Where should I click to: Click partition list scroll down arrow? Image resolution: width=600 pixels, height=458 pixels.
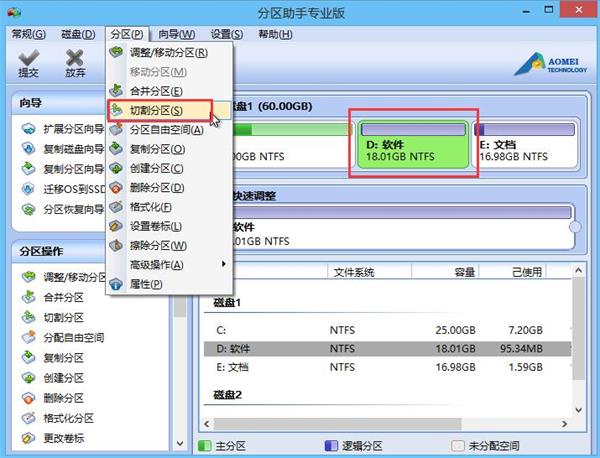[x=579, y=410]
